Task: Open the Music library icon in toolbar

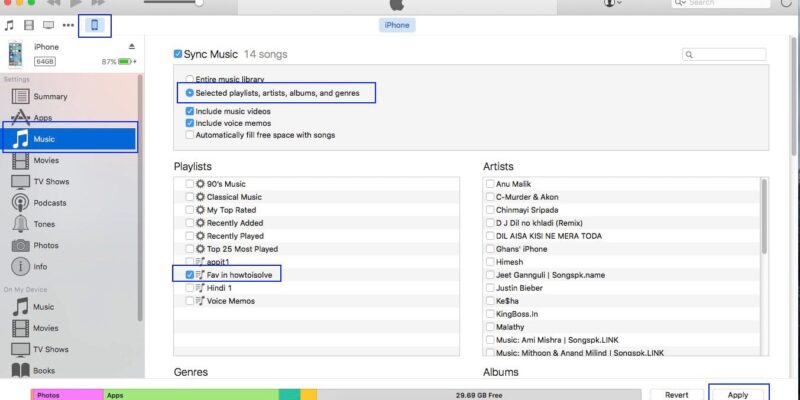Action: coord(9,26)
